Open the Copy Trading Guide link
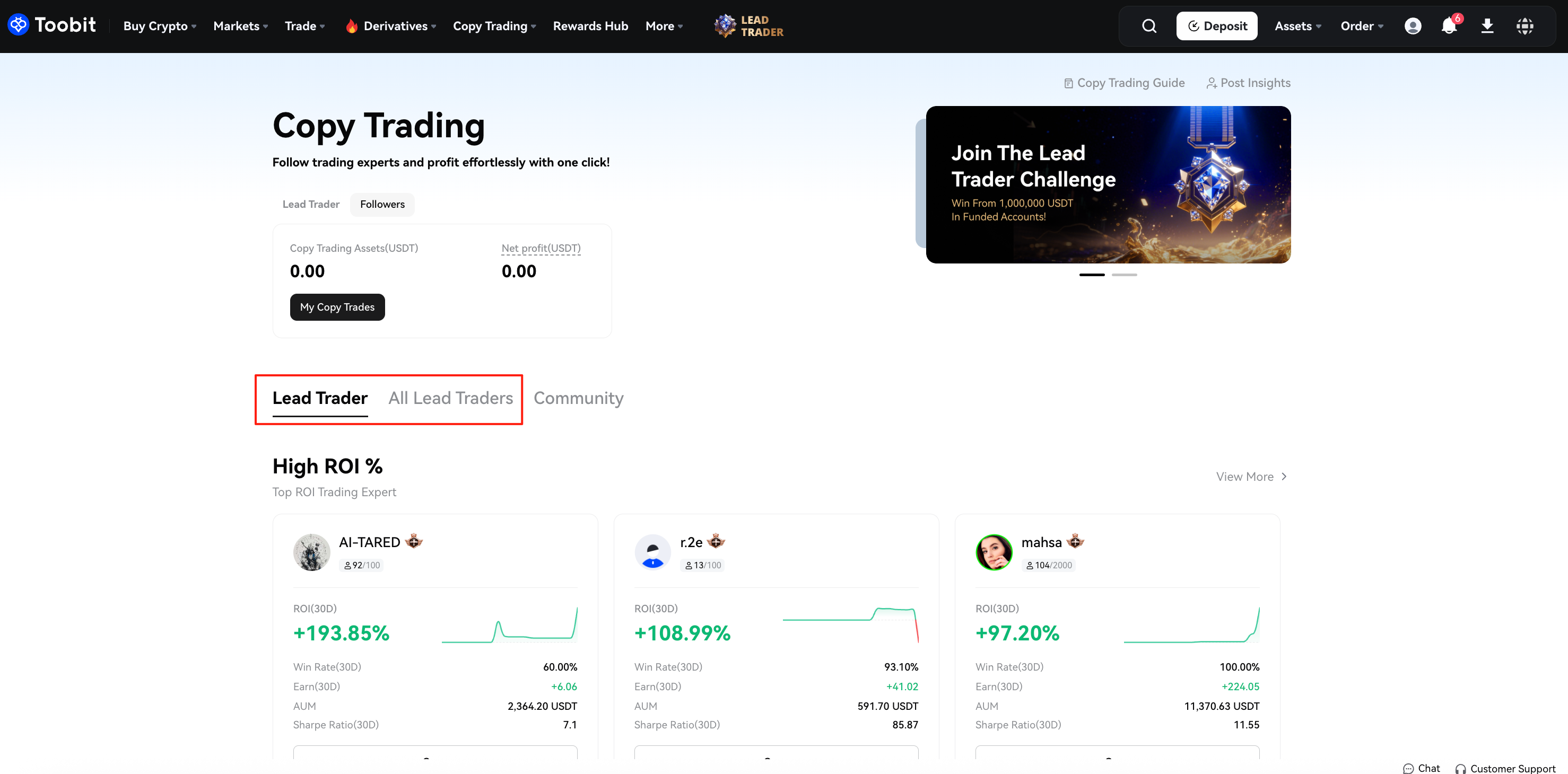The height and width of the screenshot is (774, 1568). (x=1124, y=83)
